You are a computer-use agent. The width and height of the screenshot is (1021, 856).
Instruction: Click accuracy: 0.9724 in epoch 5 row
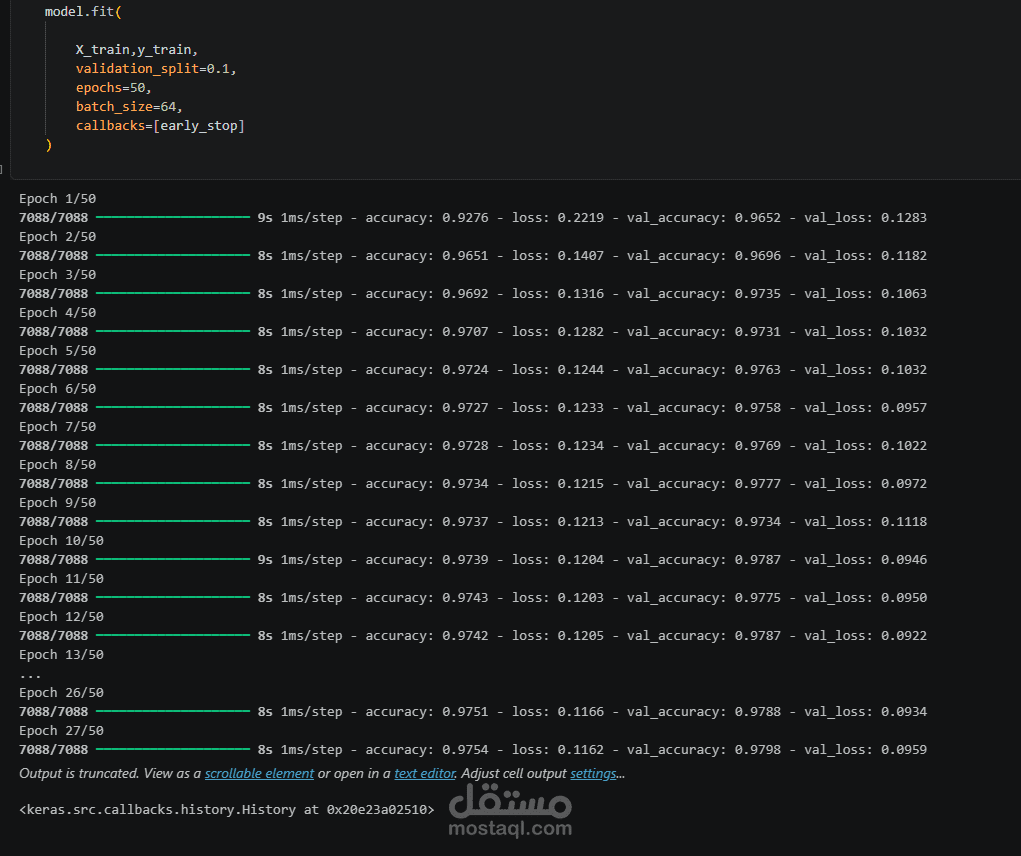pyautogui.click(x=427, y=370)
